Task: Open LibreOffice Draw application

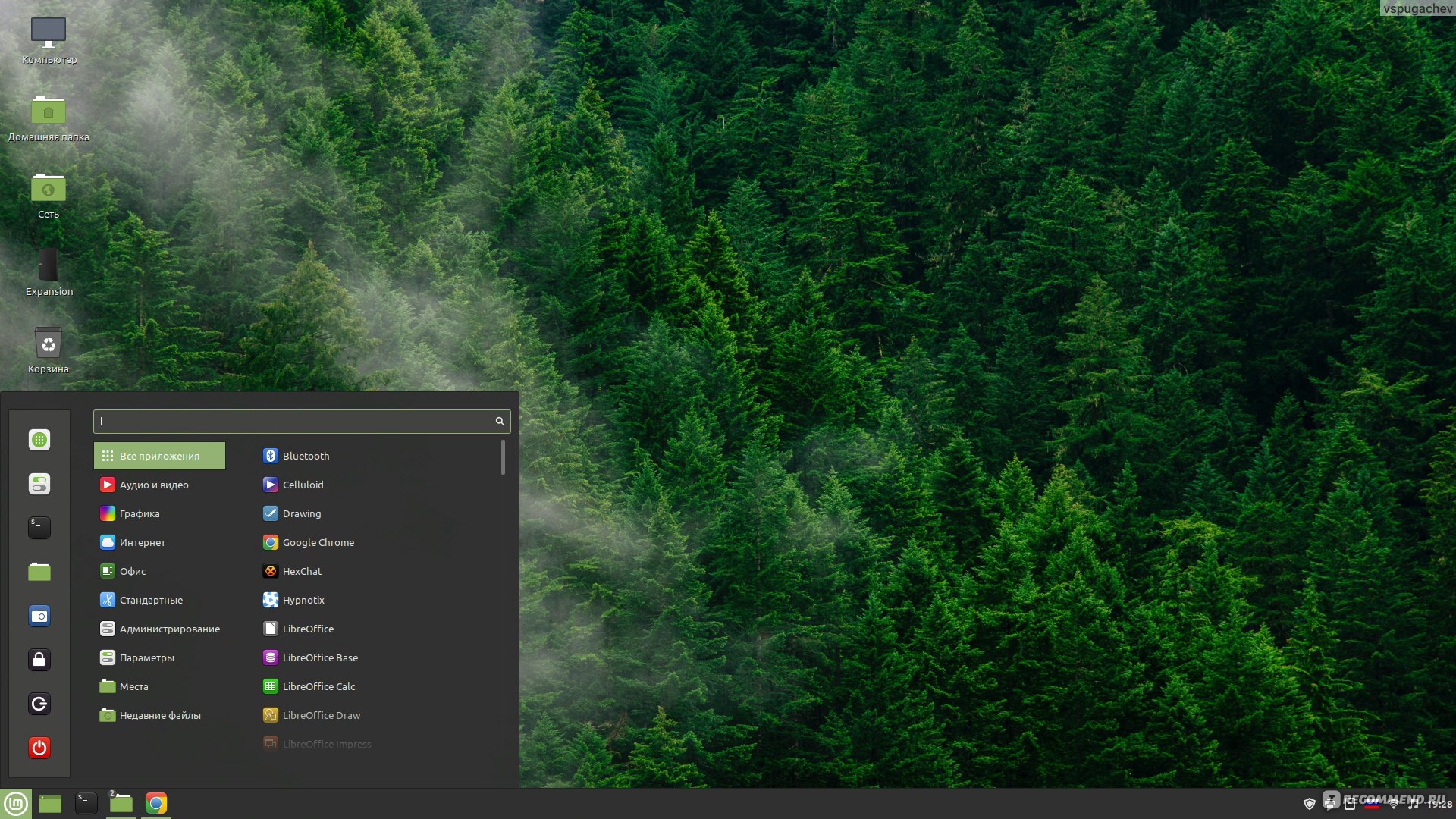Action: click(320, 714)
